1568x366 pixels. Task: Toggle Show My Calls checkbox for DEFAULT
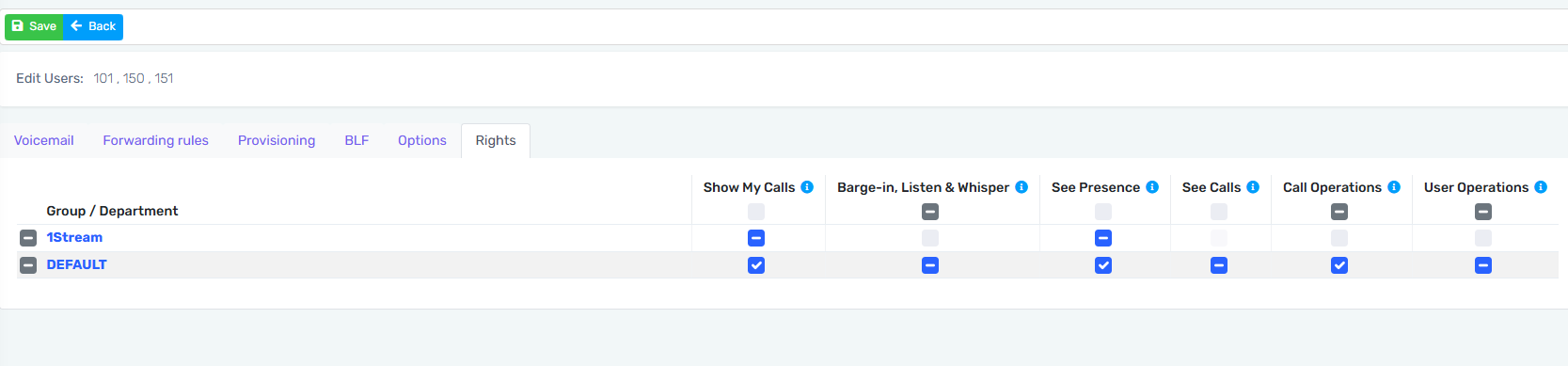[756, 265]
